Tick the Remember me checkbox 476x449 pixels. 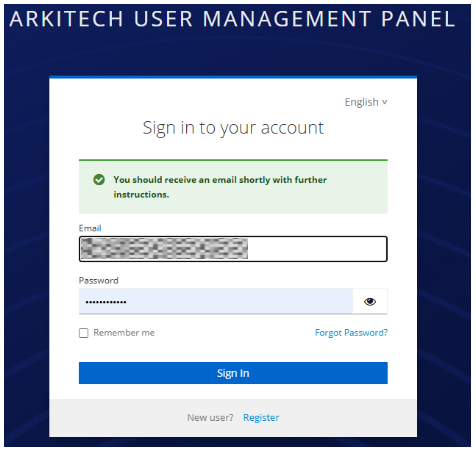(x=84, y=333)
